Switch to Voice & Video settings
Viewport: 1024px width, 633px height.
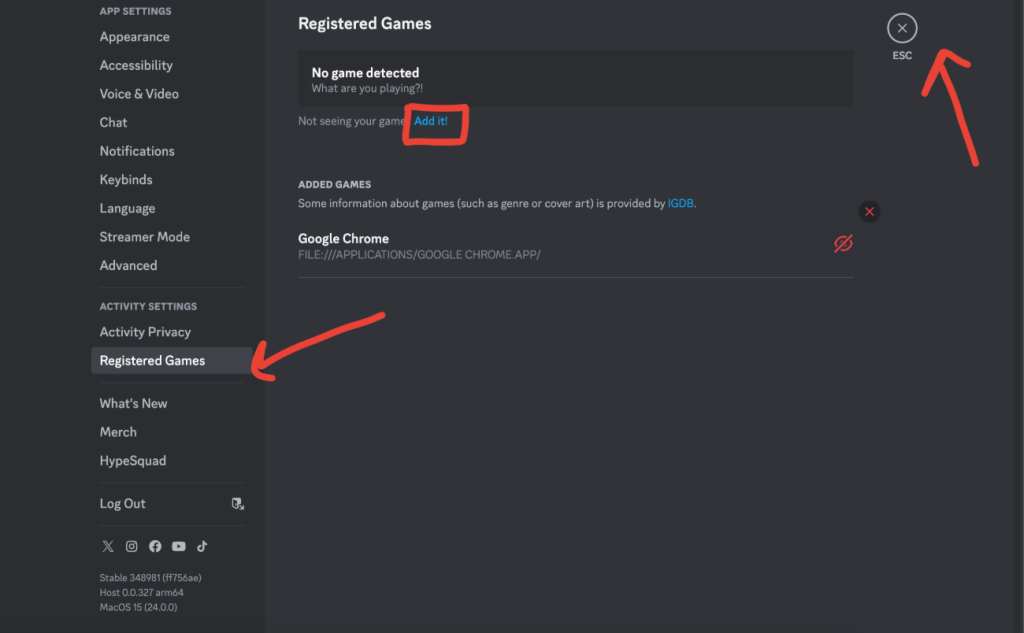point(141,93)
